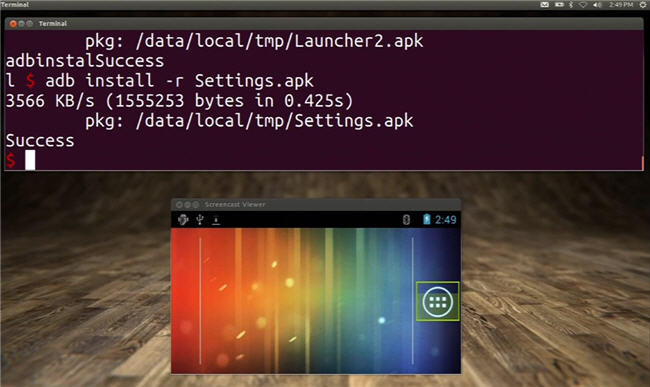Close the Screencast Viewer window

click(179, 205)
